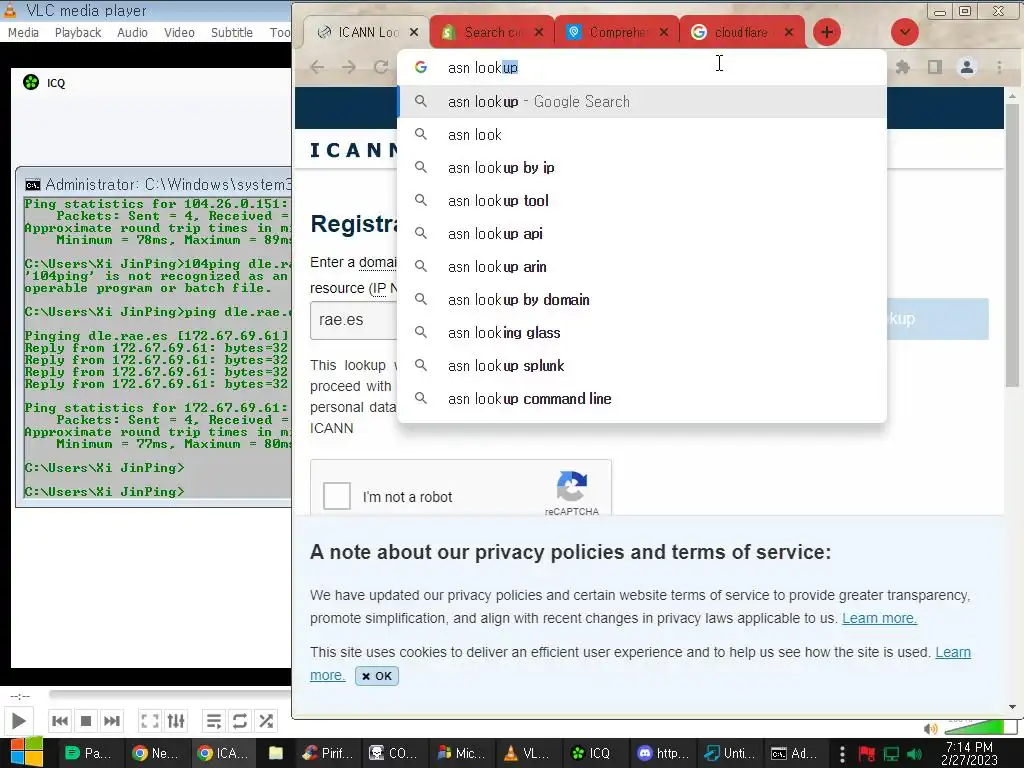Viewport: 1024px width, 768px height.
Task: Open VLC Video menu
Action: coord(179,32)
